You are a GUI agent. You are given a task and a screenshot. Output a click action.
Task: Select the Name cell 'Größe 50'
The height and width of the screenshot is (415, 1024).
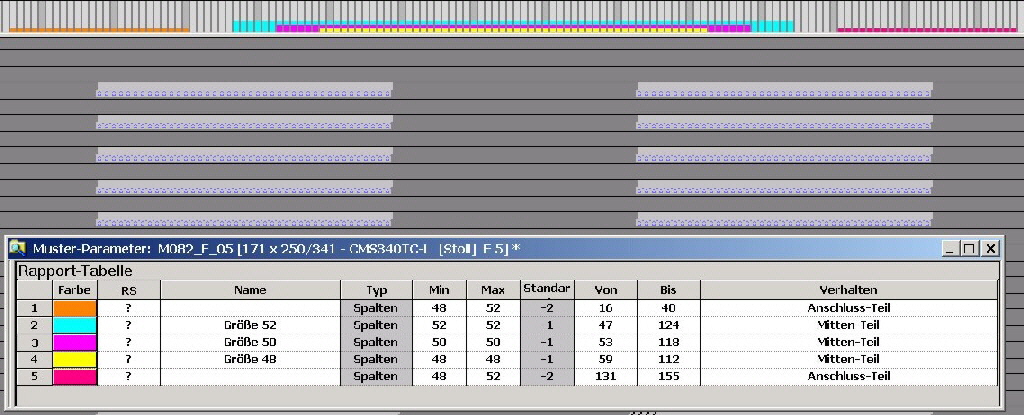pyautogui.click(x=250, y=342)
